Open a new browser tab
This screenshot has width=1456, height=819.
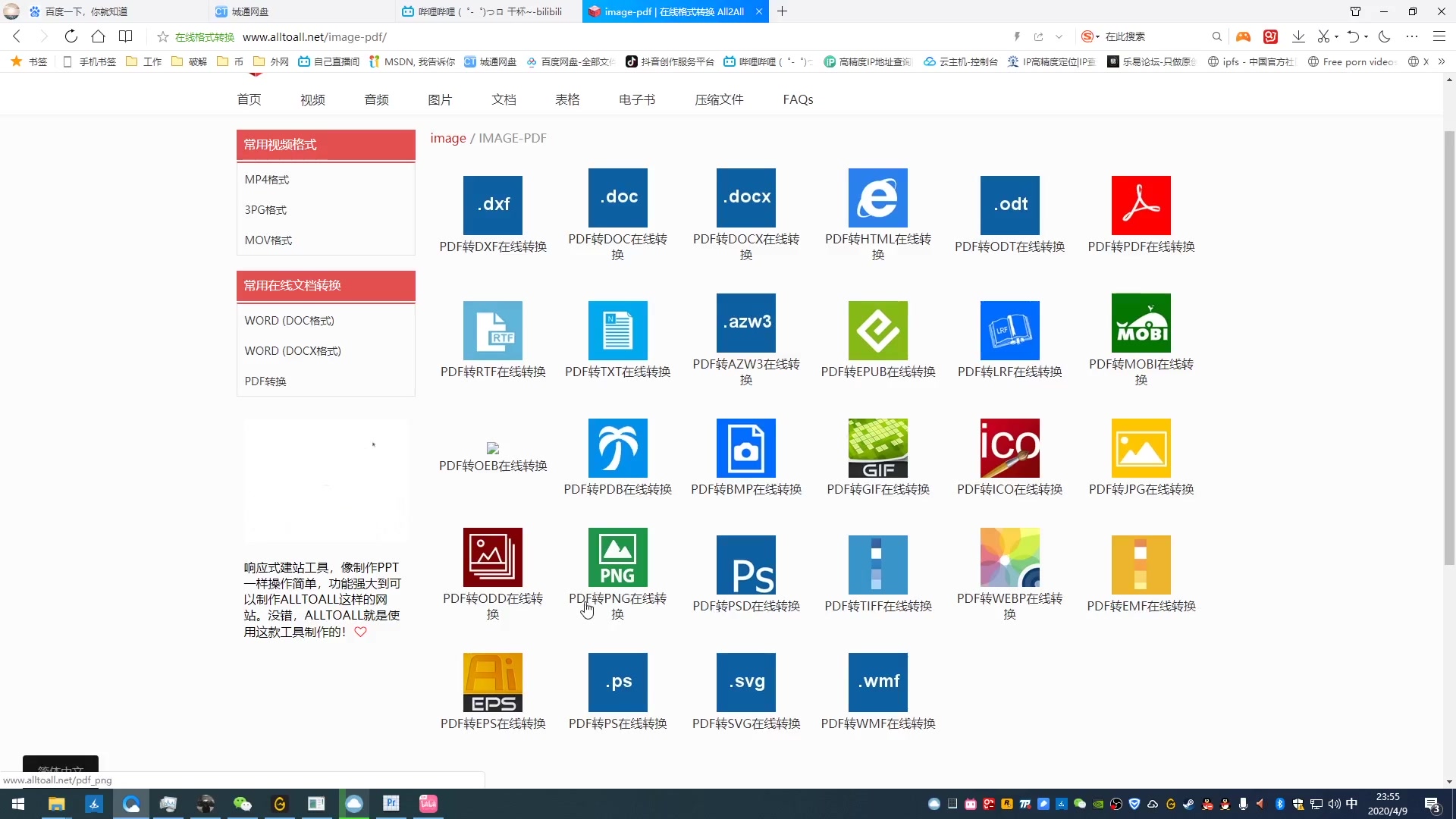783,11
